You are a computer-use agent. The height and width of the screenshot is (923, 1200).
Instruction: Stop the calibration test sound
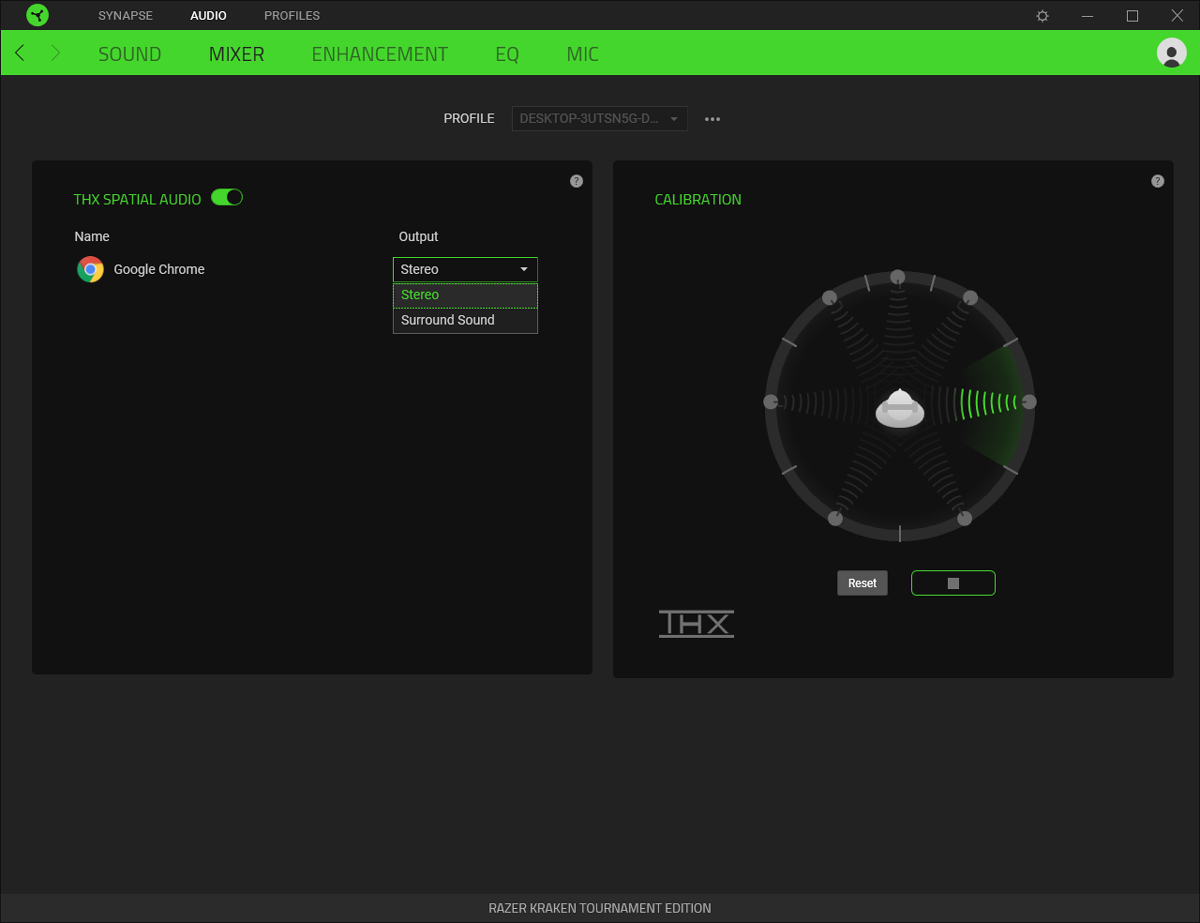(x=953, y=583)
